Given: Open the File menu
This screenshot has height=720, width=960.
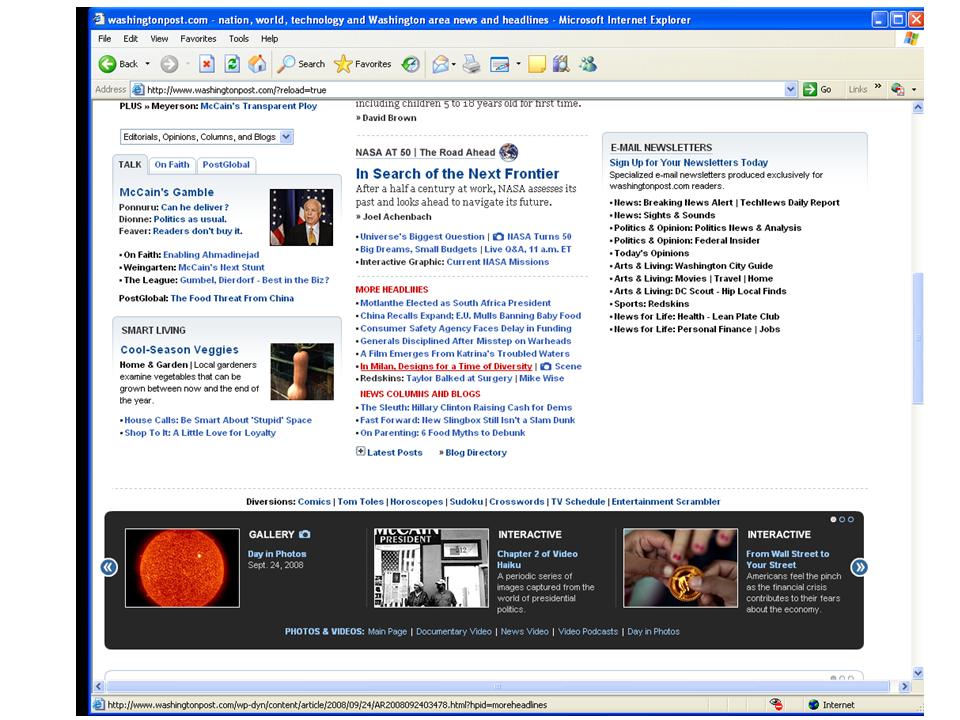Looking at the screenshot, I should click(x=105, y=39).
